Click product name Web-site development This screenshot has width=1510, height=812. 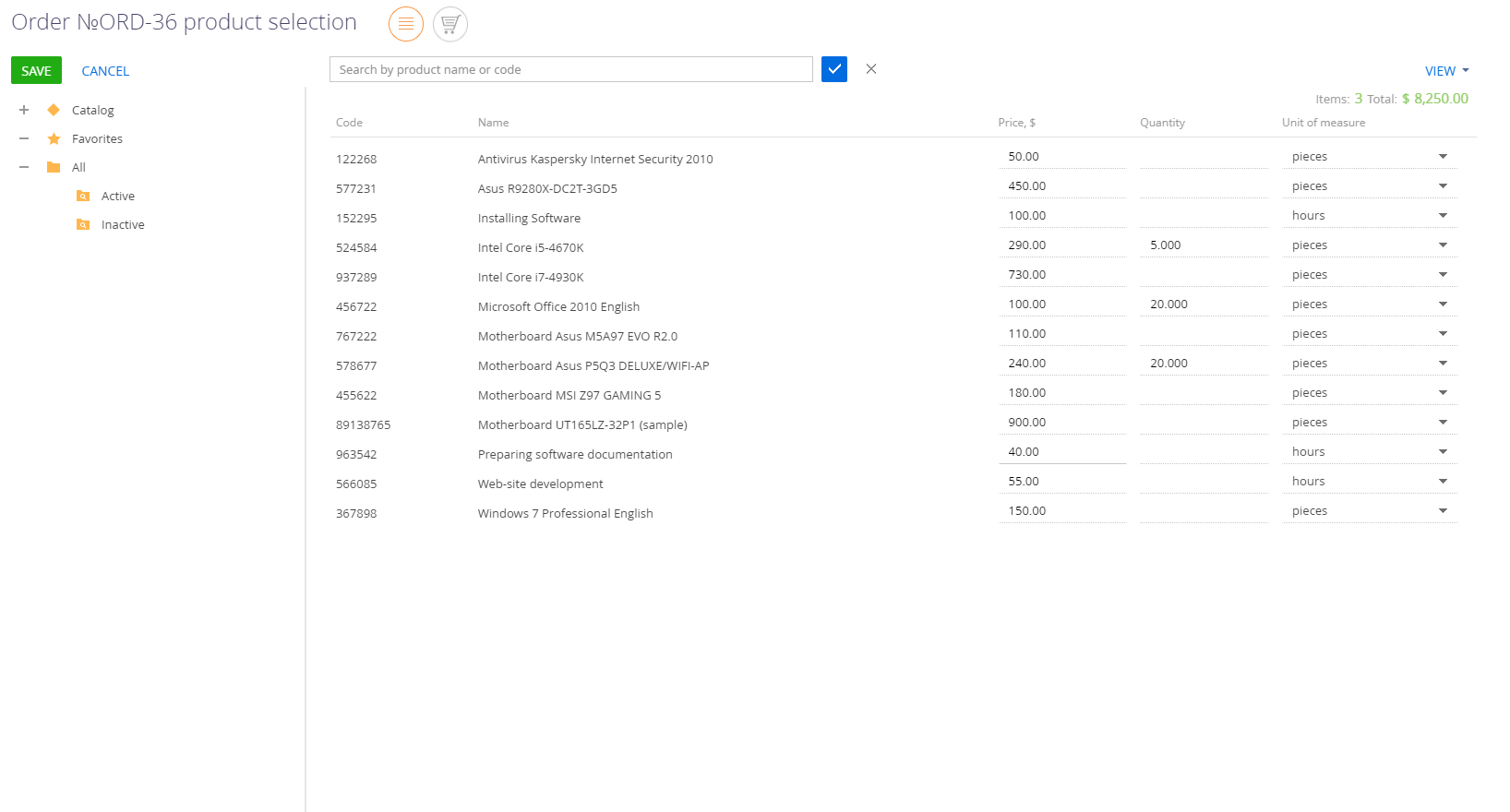[x=541, y=484]
